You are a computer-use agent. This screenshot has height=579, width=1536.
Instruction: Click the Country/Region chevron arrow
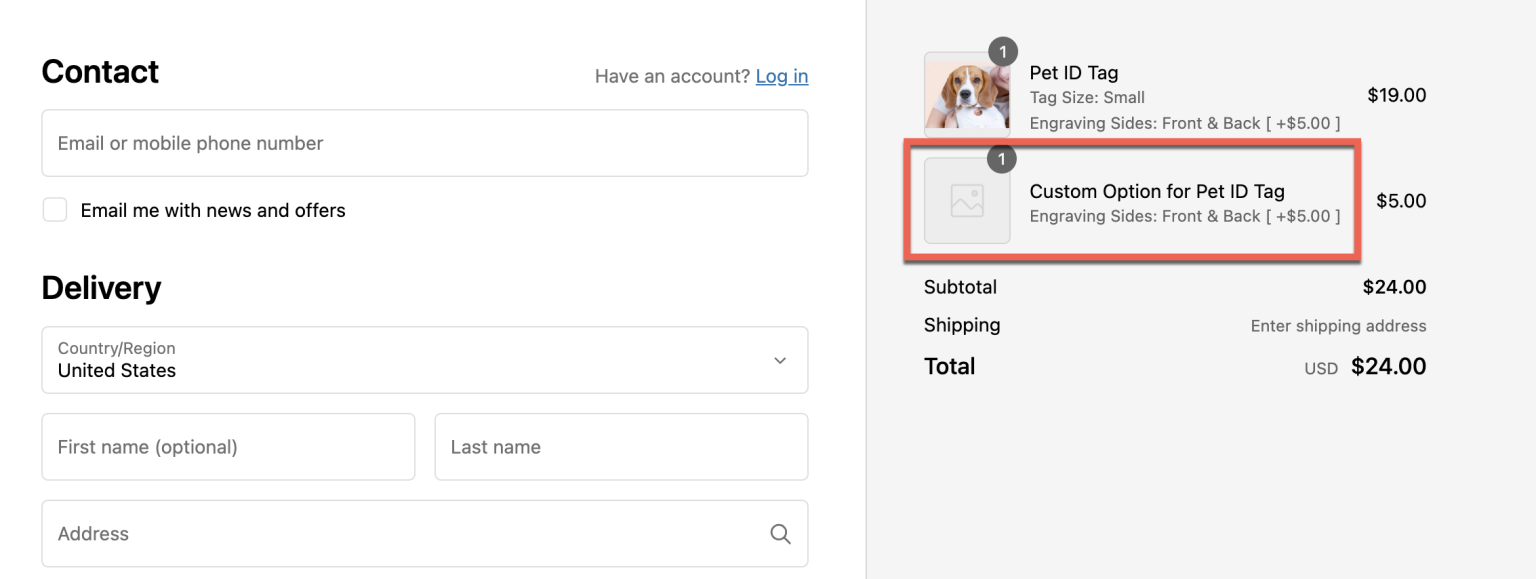point(779,361)
